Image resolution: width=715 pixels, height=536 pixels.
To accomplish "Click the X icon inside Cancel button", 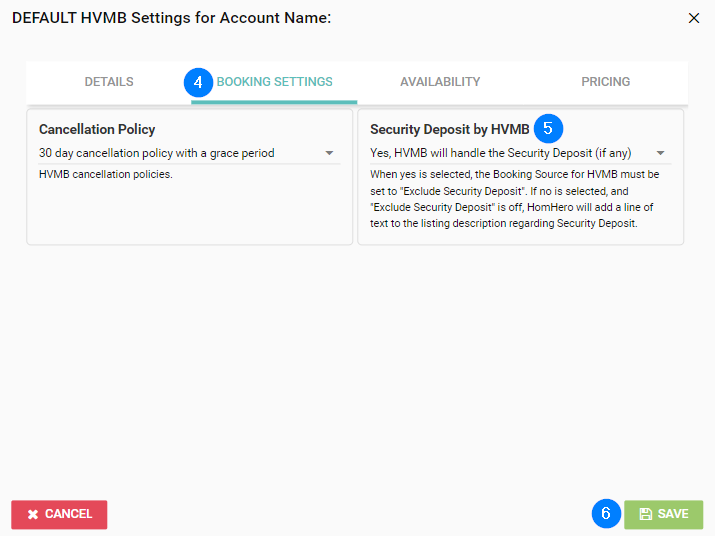I will coord(33,514).
